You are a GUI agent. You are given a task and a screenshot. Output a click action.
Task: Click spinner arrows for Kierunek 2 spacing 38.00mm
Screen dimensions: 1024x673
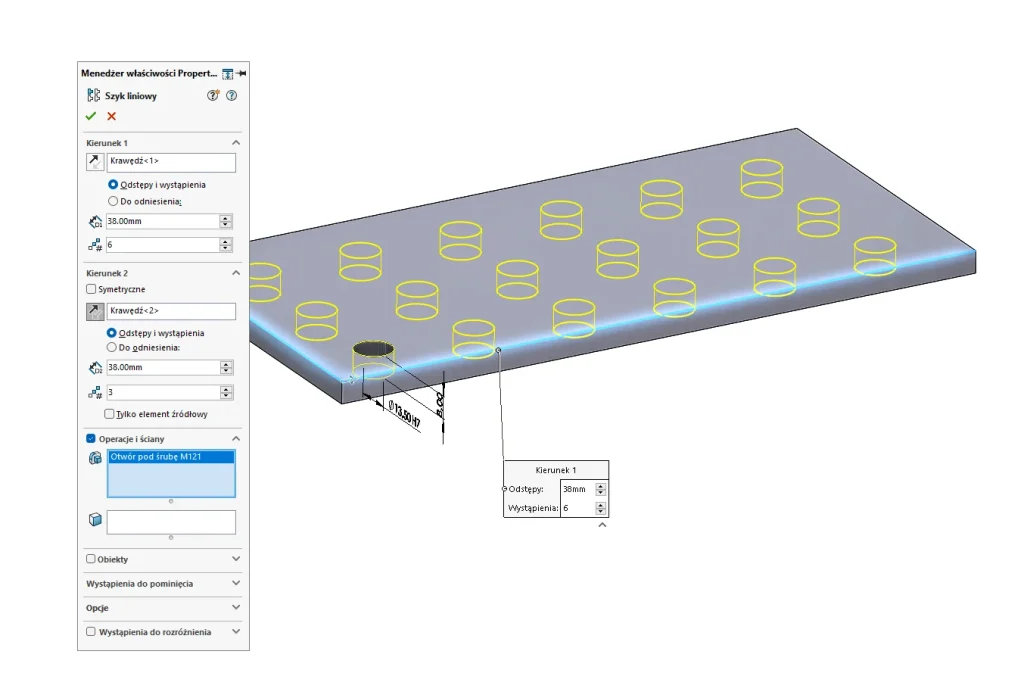click(226, 368)
